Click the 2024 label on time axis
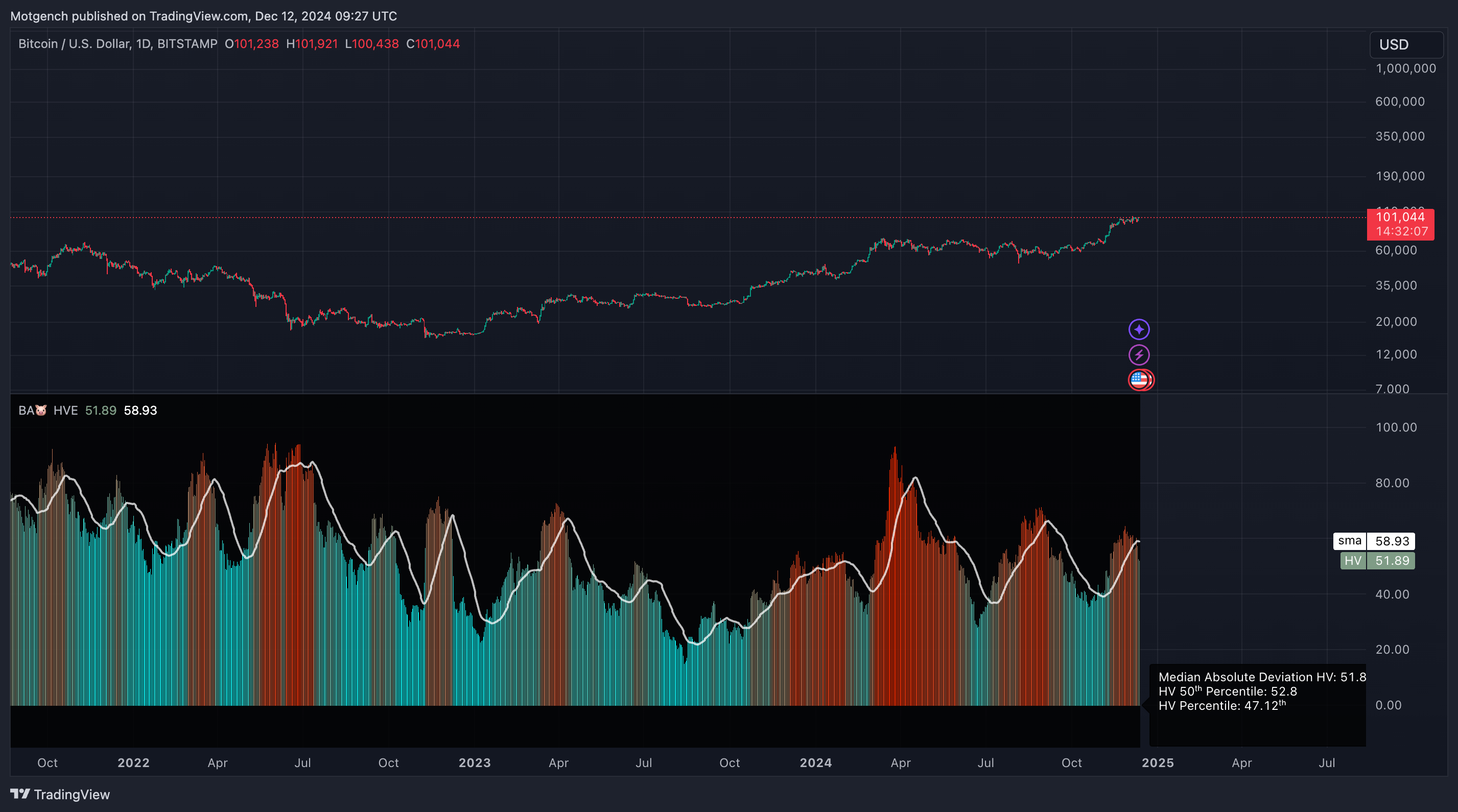This screenshot has width=1458, height=812. click(x=816, y=763)
